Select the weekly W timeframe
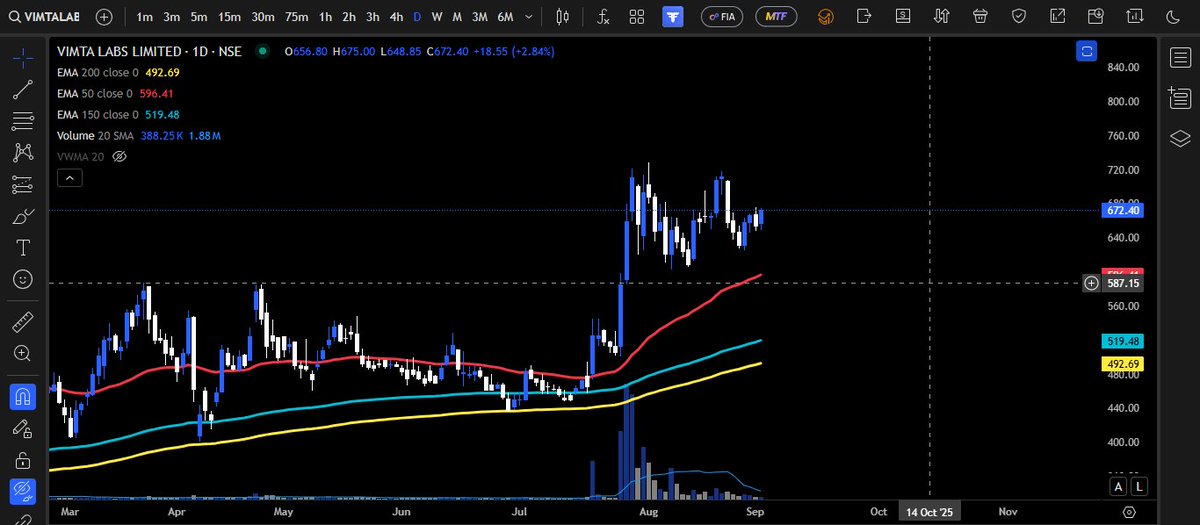This screenshot has width=1200, height=525. point(437,17)
